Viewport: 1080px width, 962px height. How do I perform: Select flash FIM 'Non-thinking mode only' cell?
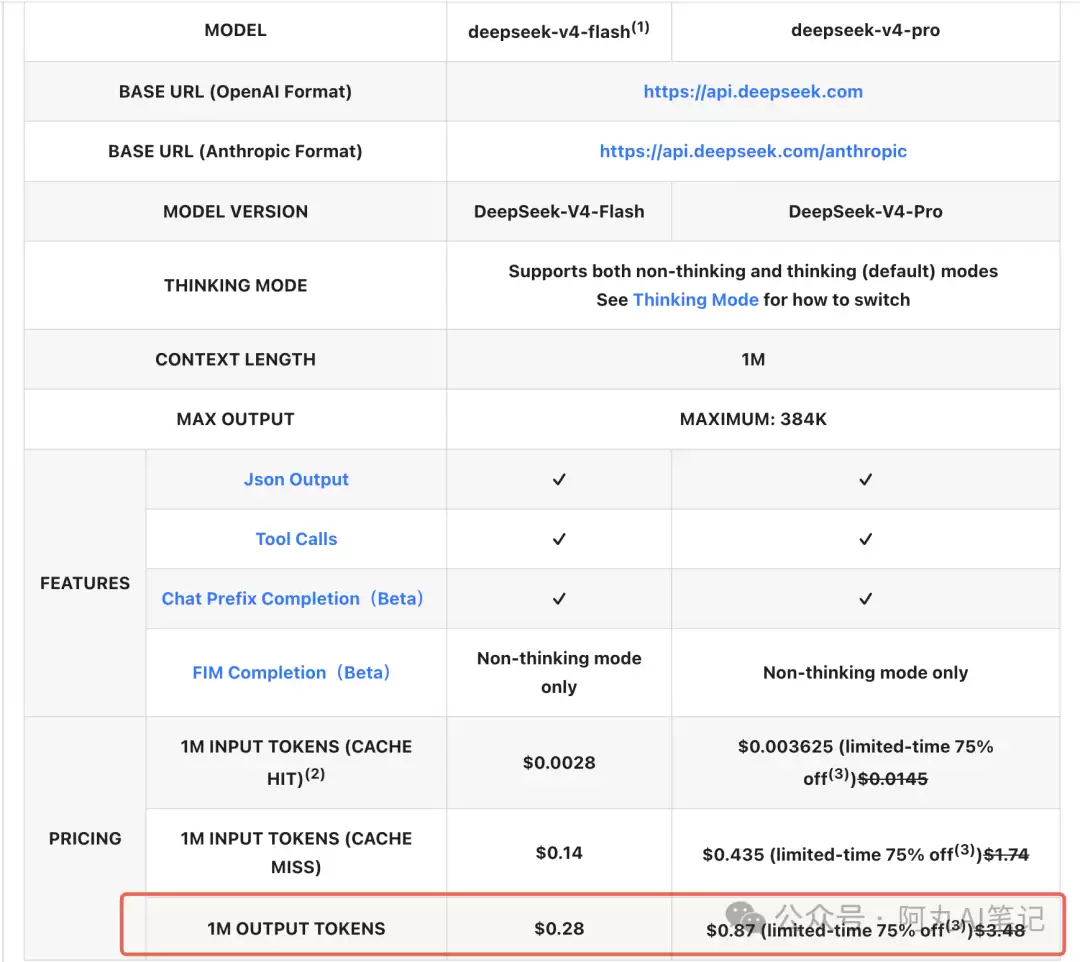click(559, 673)
